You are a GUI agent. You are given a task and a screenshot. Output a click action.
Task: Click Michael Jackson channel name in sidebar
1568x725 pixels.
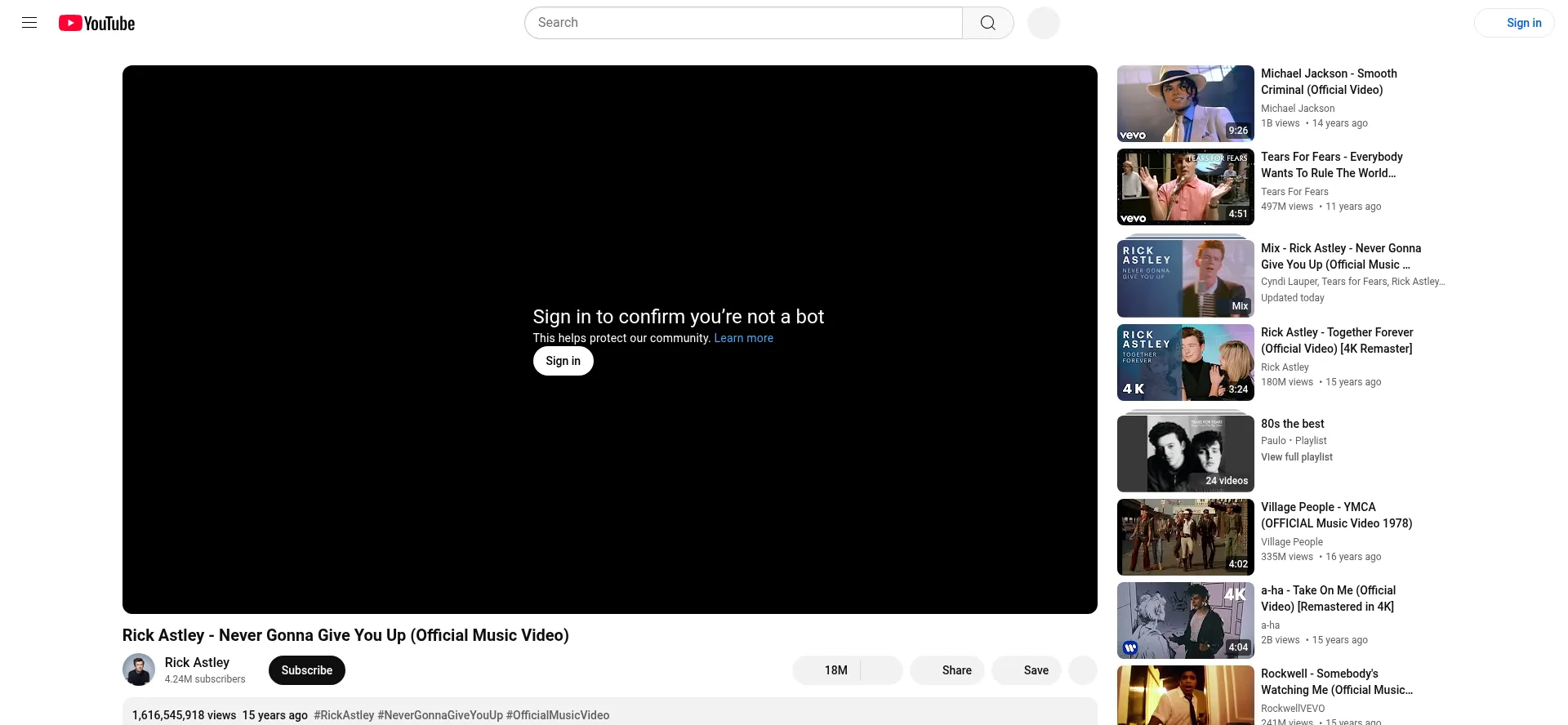pos(1298,109)
